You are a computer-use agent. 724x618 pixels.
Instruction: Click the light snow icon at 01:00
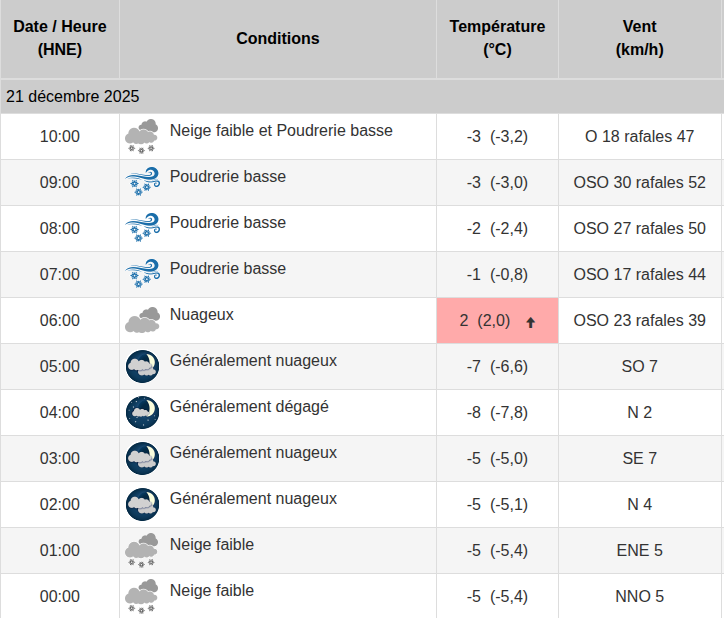pos(142,550)
